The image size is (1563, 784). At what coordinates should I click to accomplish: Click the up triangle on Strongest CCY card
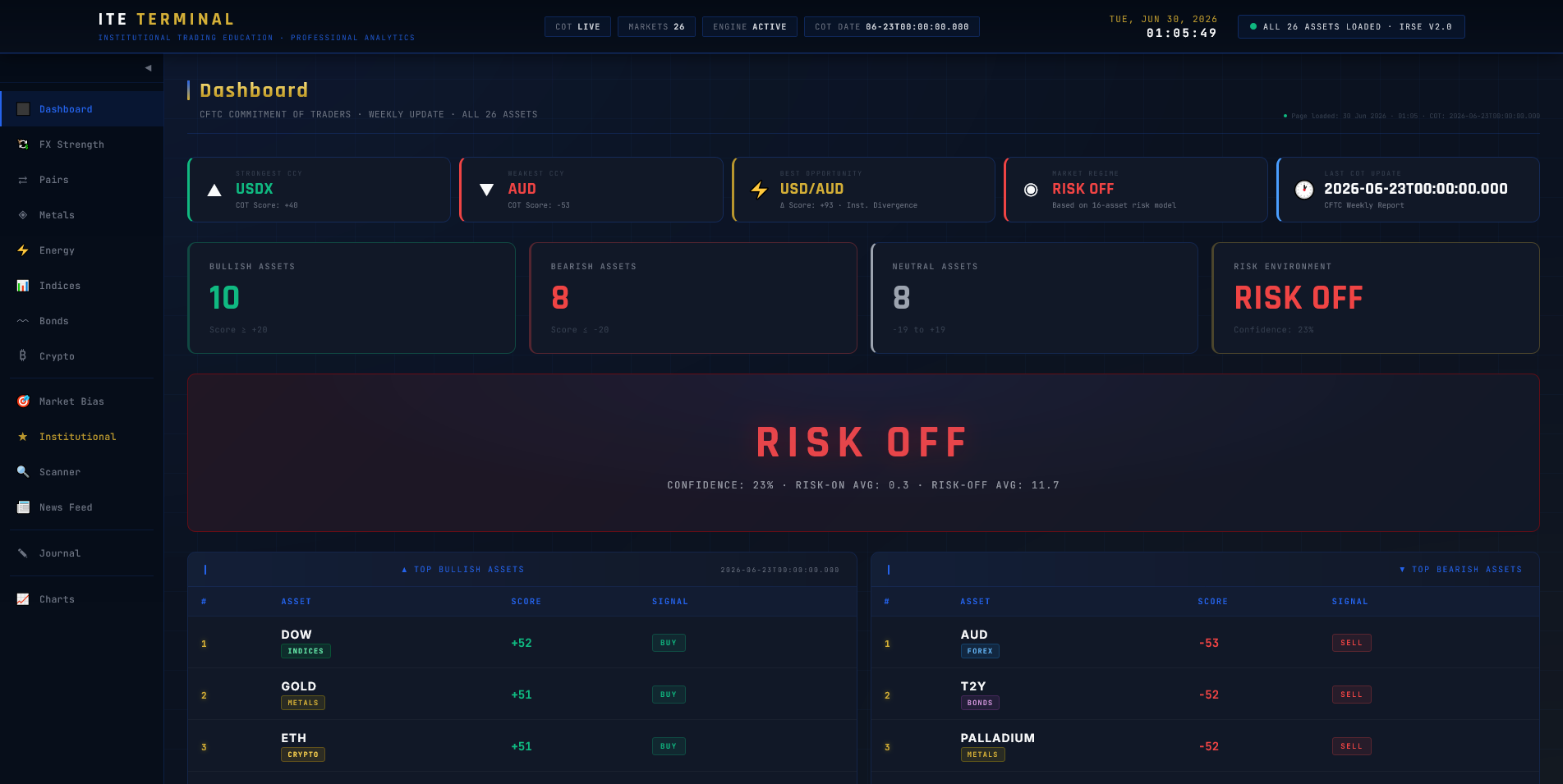tap(214, 190)
